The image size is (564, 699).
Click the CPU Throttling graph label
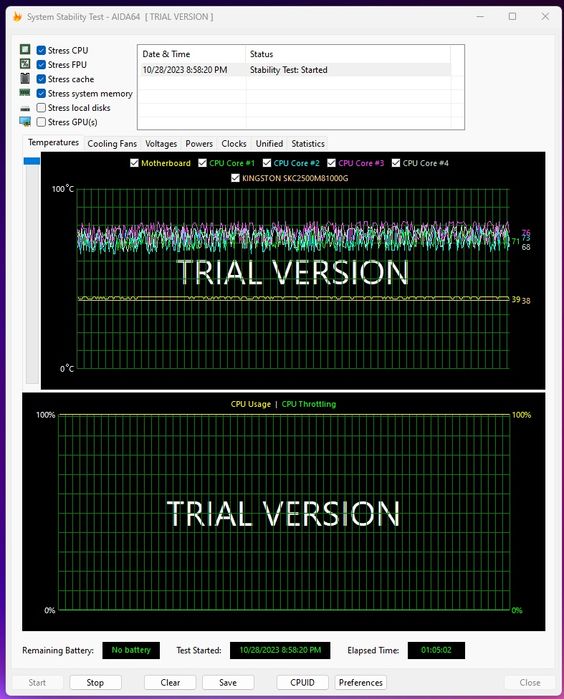coord(309,404)
